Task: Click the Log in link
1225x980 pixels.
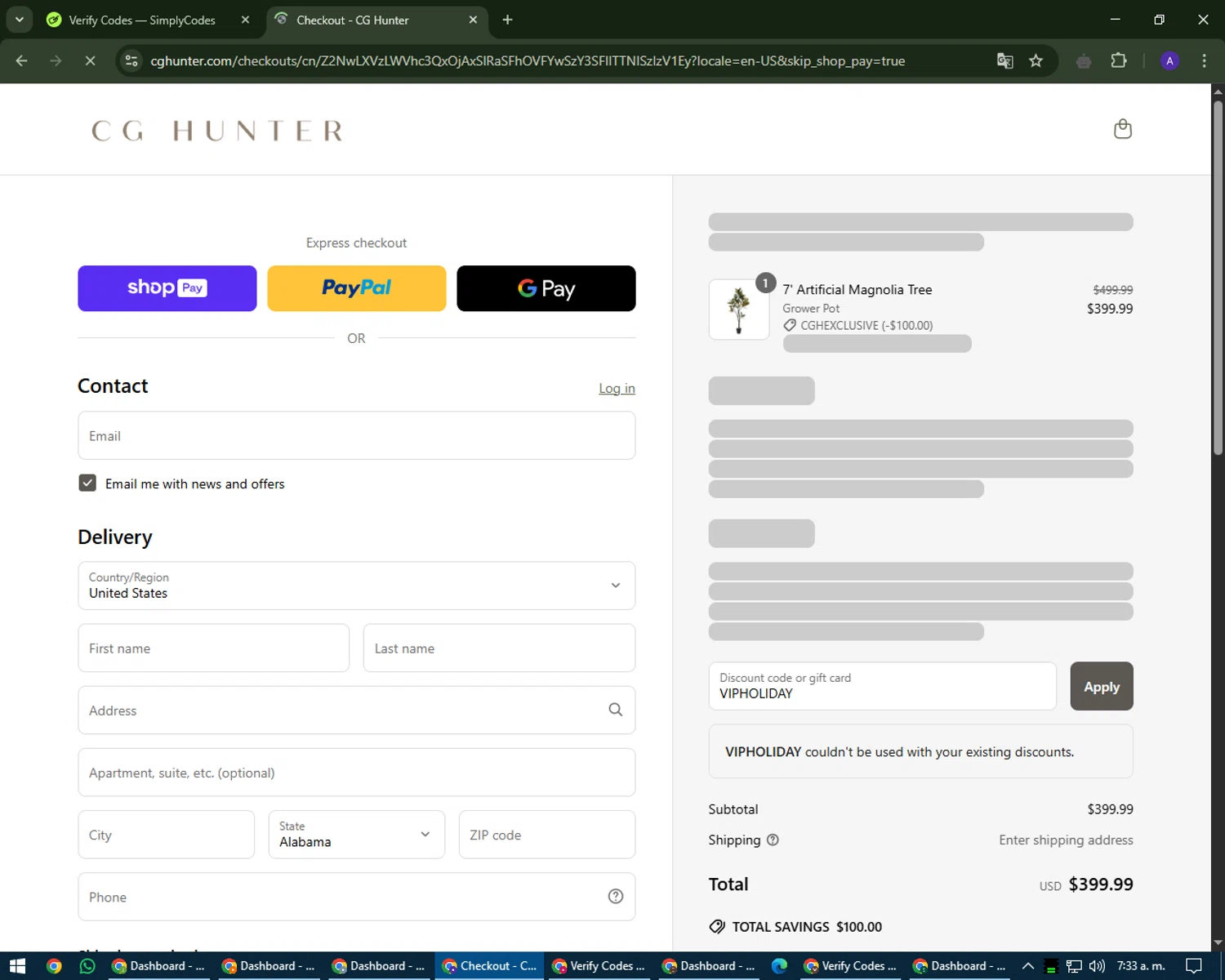Action: click(x=617, y=389)
